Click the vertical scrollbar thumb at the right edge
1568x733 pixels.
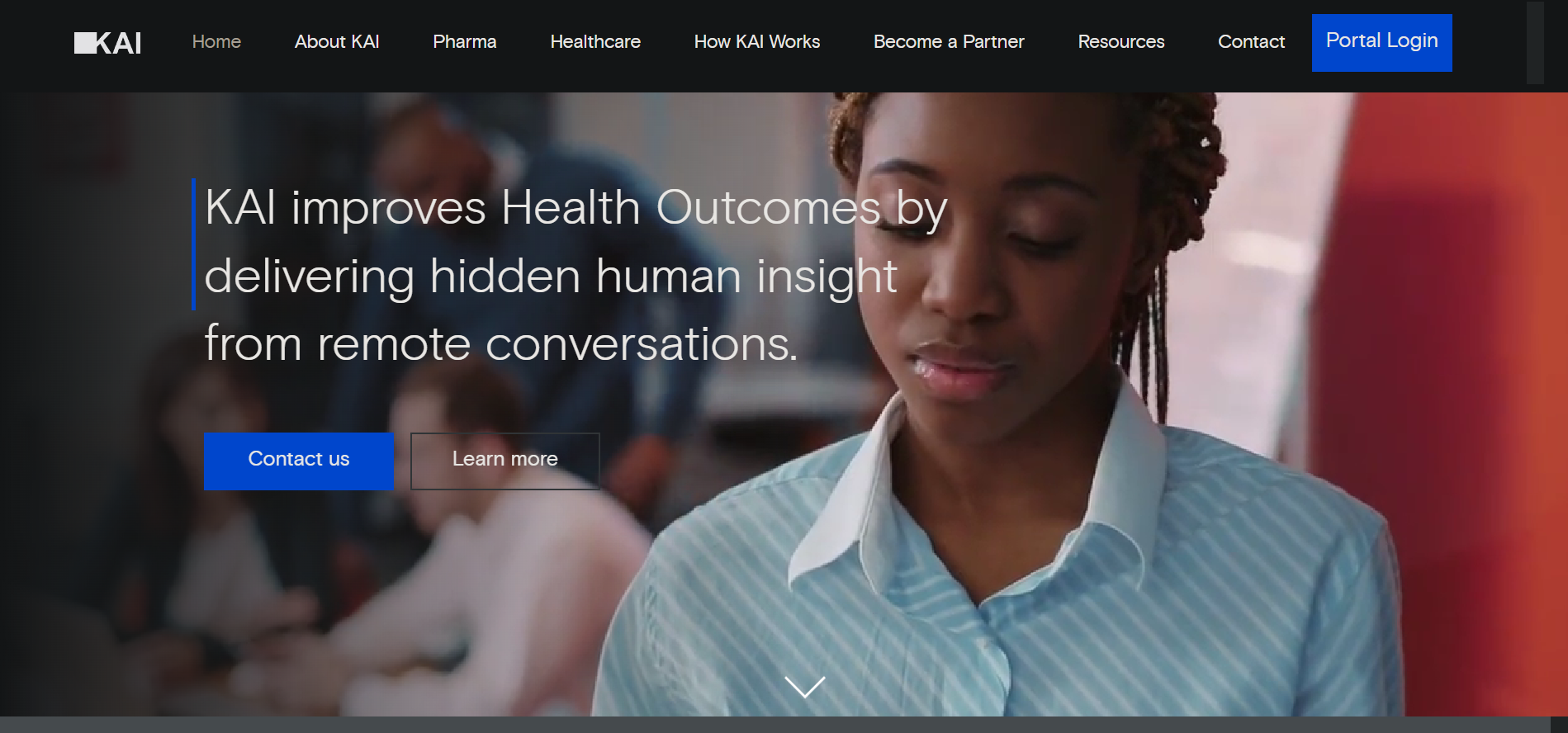tap(1535, 43)
